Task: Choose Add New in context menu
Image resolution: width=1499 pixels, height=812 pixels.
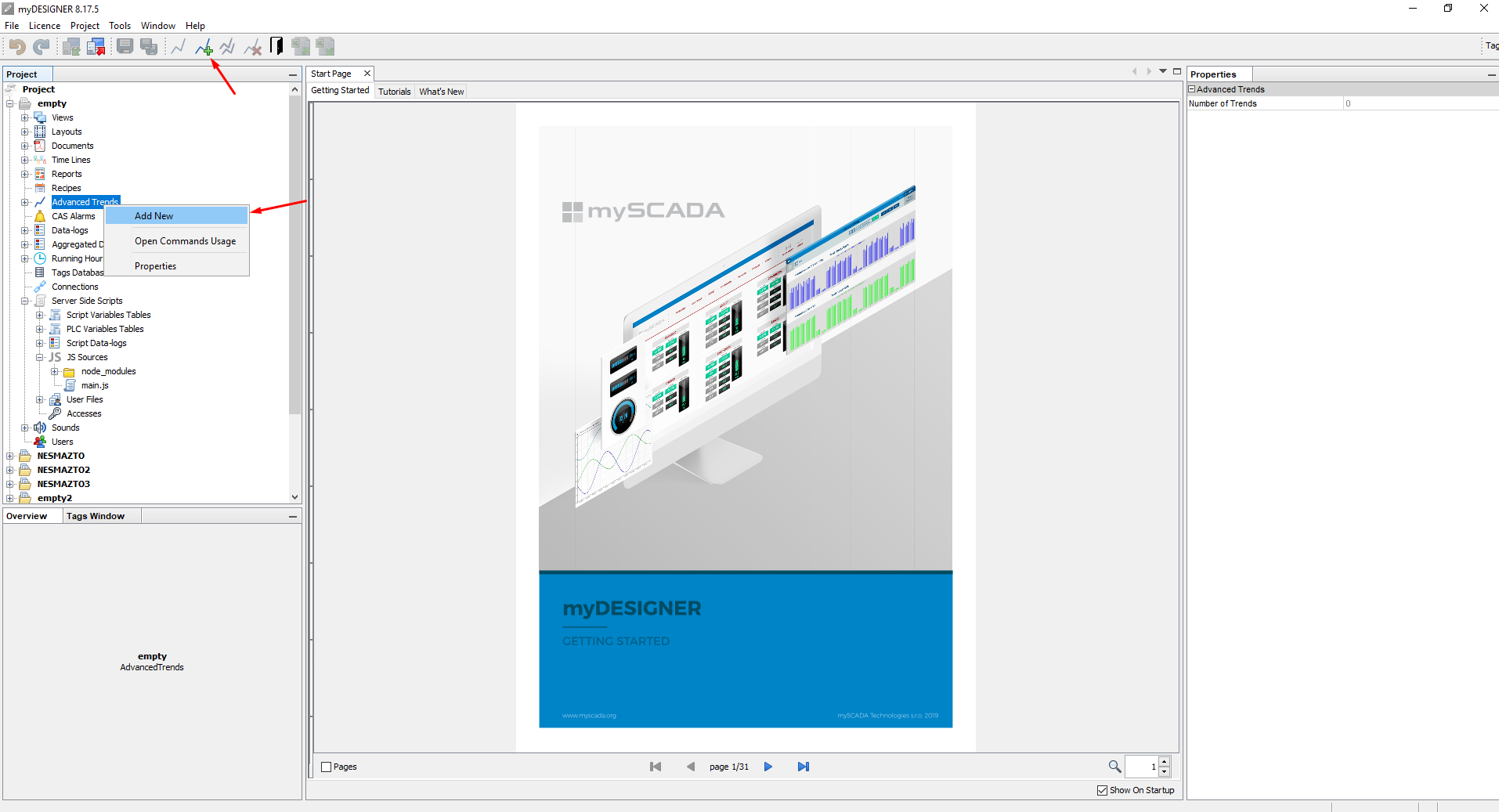Action: click(177, 215)
